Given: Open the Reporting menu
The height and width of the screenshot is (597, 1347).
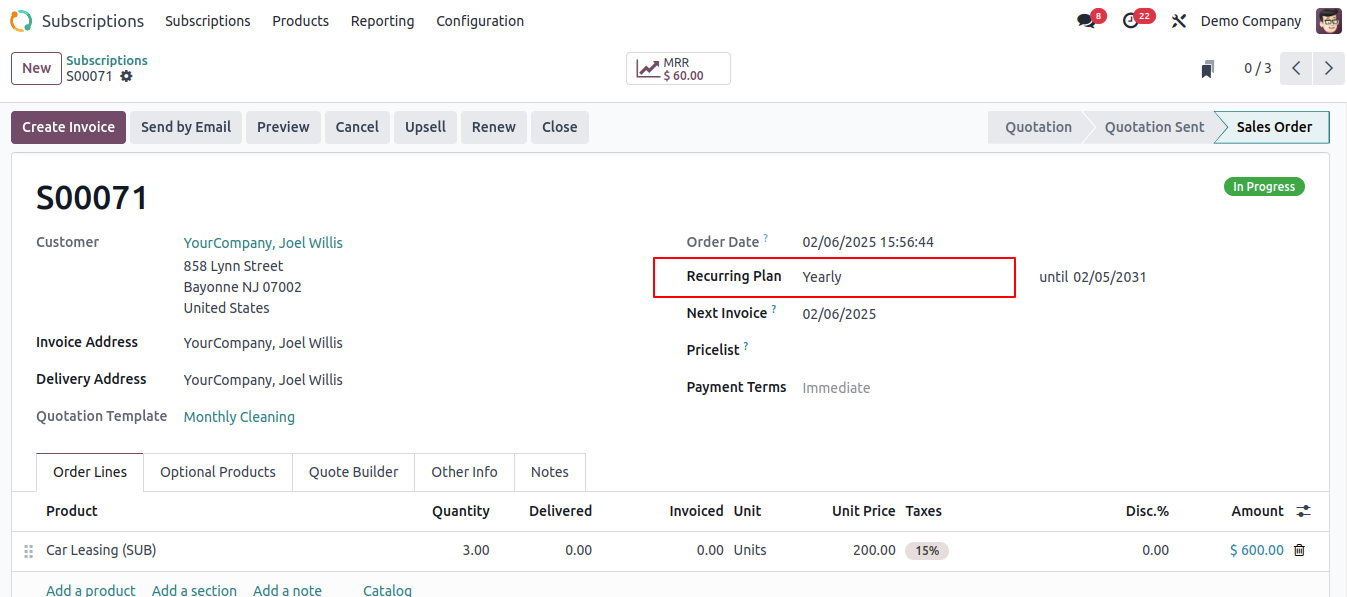Looking at the screenshot, I should click(x=382, y=21).
